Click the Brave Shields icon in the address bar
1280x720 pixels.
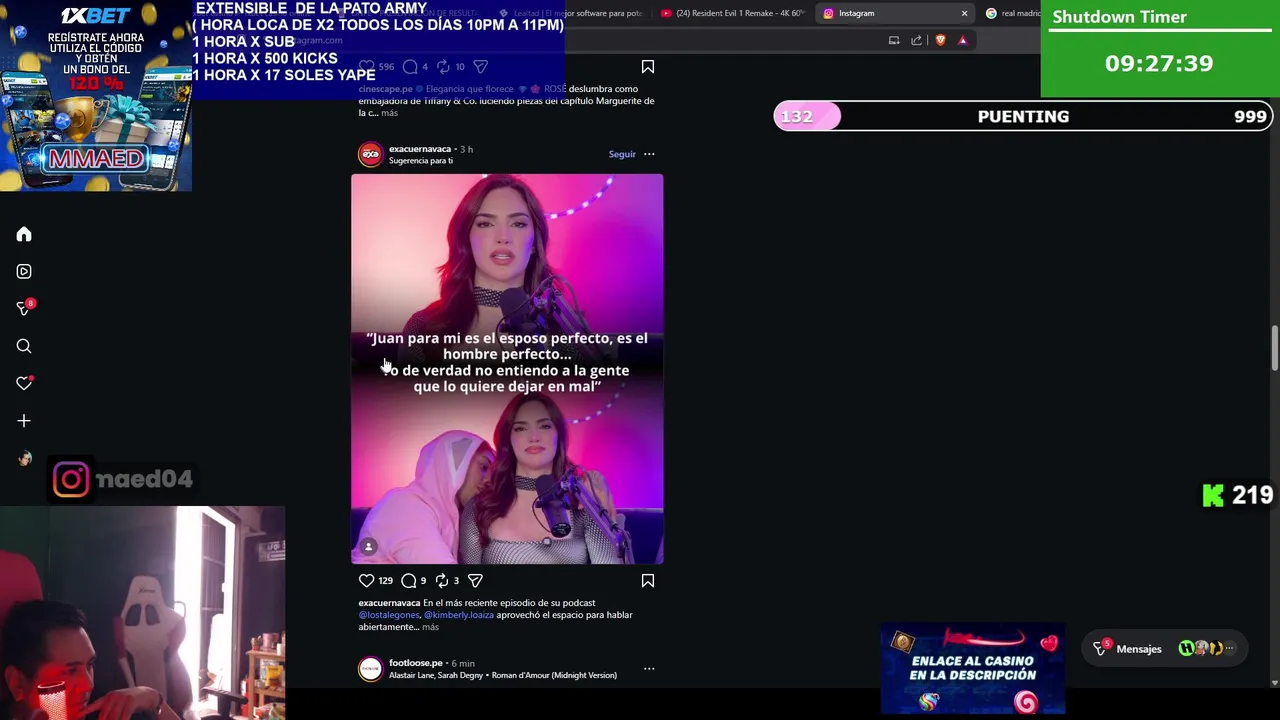tap(940, 40)
